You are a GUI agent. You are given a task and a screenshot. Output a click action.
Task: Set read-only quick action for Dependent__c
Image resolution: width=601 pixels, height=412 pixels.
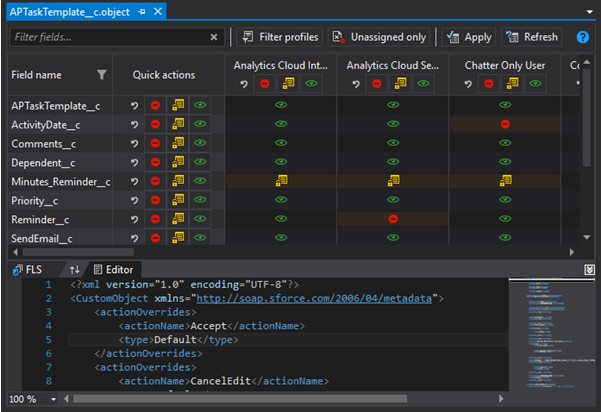(178, 162)
